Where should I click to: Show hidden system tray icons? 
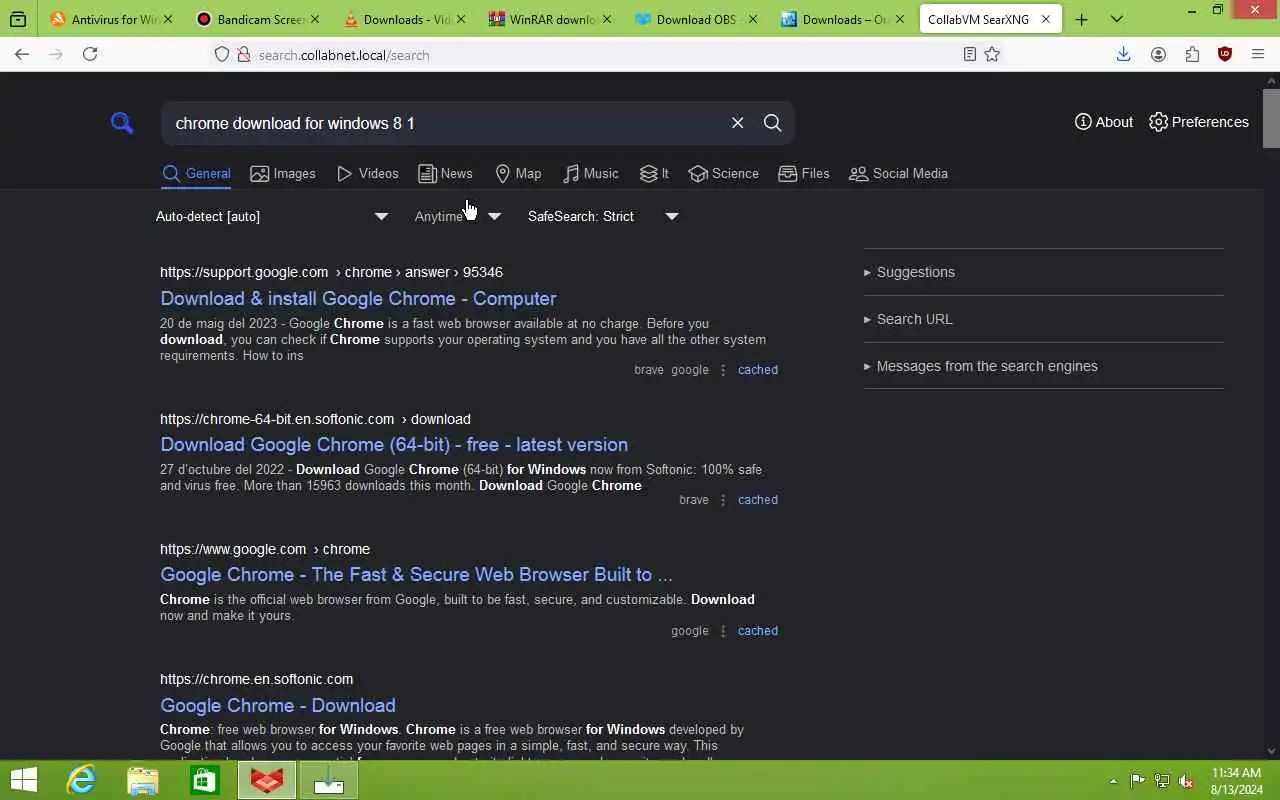coord(1113,781)
